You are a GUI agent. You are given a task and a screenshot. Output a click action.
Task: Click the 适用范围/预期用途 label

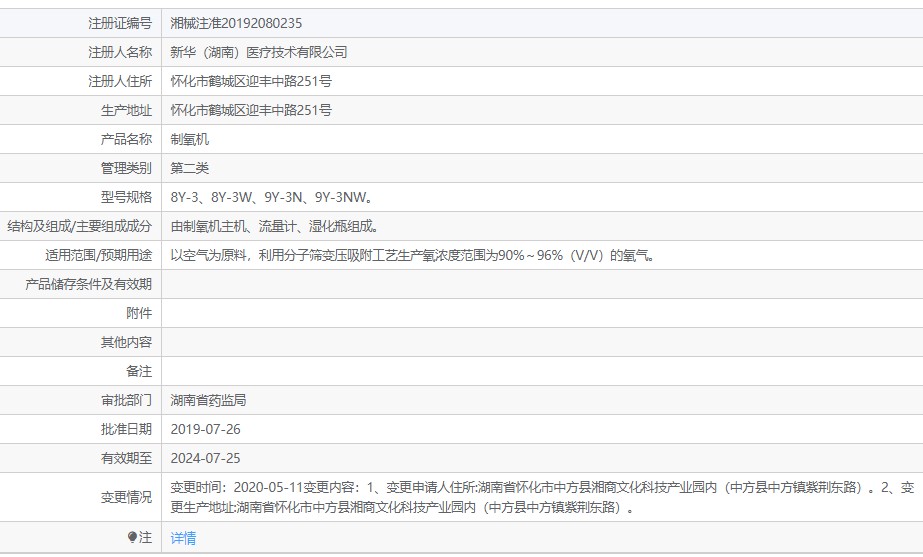pyautogui.click(x=98, y=256)
